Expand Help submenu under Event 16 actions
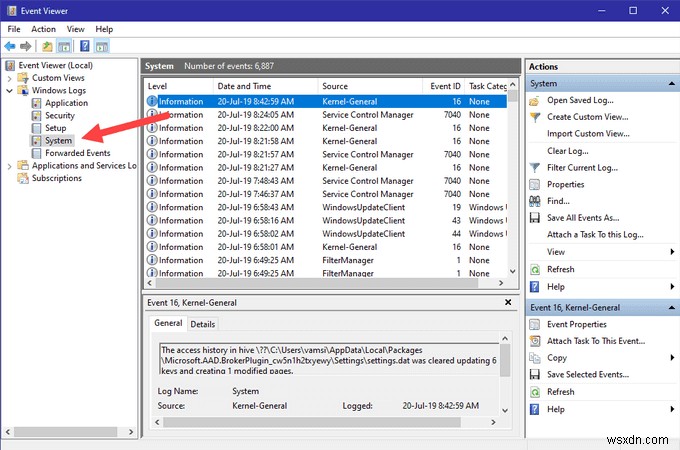This screenshot has width=680, height=450. 672,409
